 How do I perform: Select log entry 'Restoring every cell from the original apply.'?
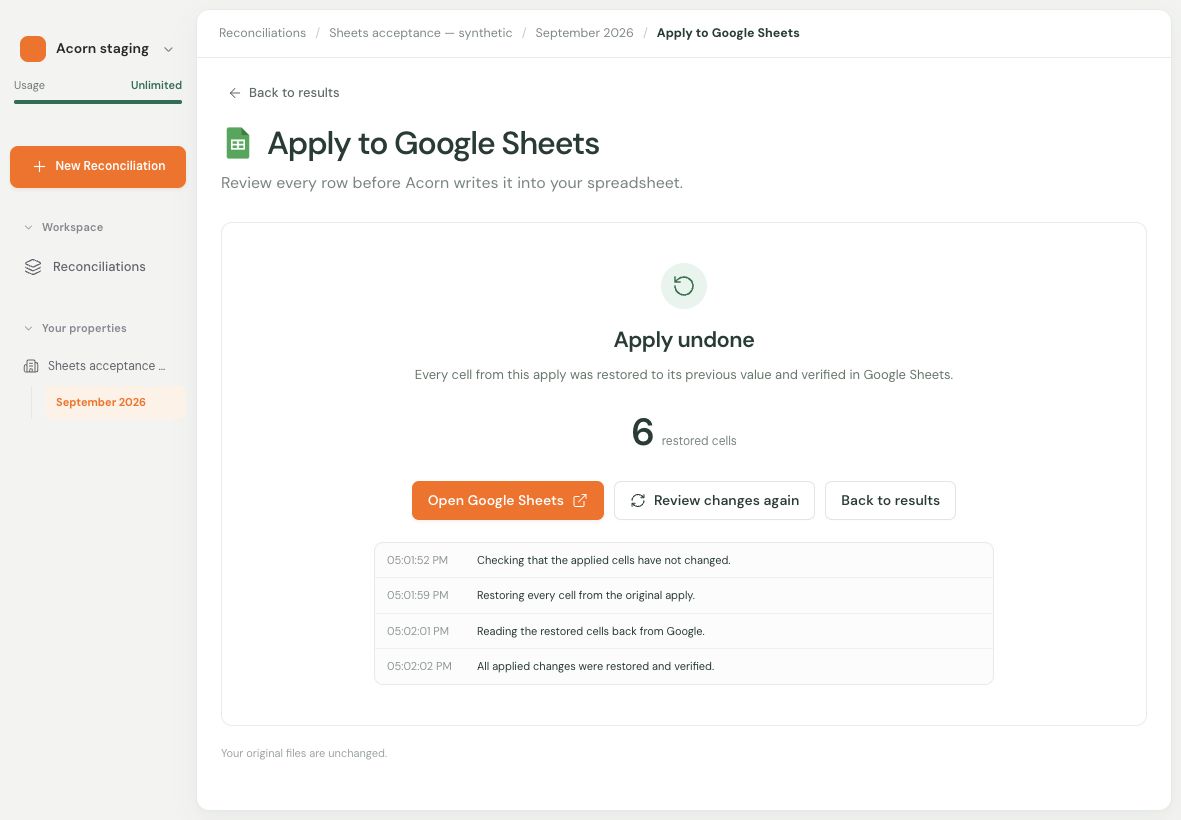pyautogui.click(x=684, y=596)
